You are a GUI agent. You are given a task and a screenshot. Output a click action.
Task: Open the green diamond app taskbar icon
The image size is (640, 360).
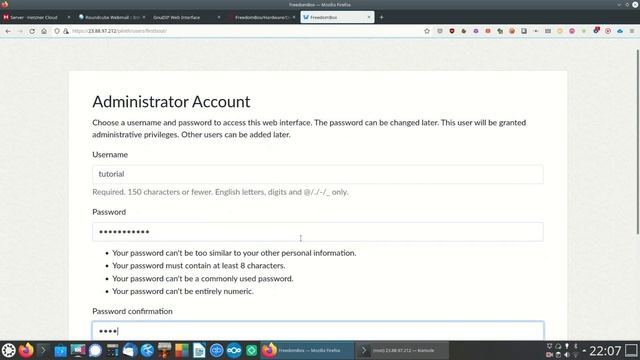click(x=252, y=350)
